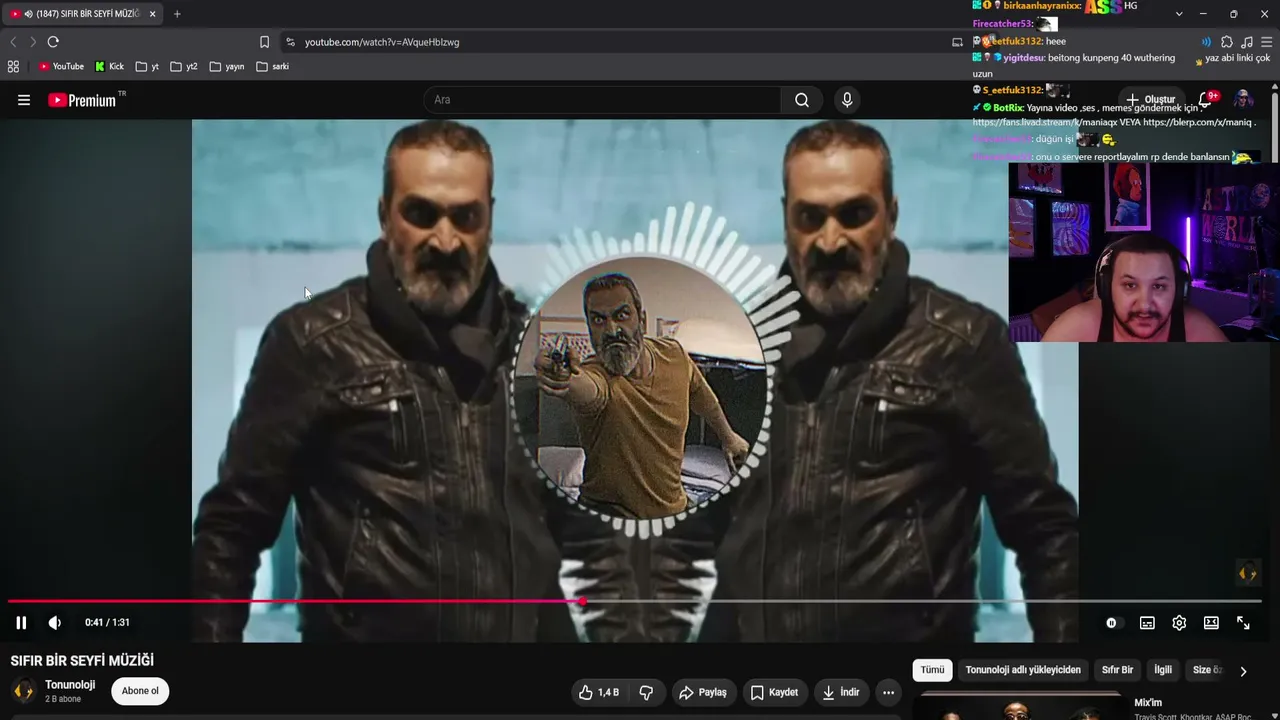Focus the YouTube Ara search field
Image resolution: width=1280 pixels, height=720 pixels.
[x=602, y=100]
